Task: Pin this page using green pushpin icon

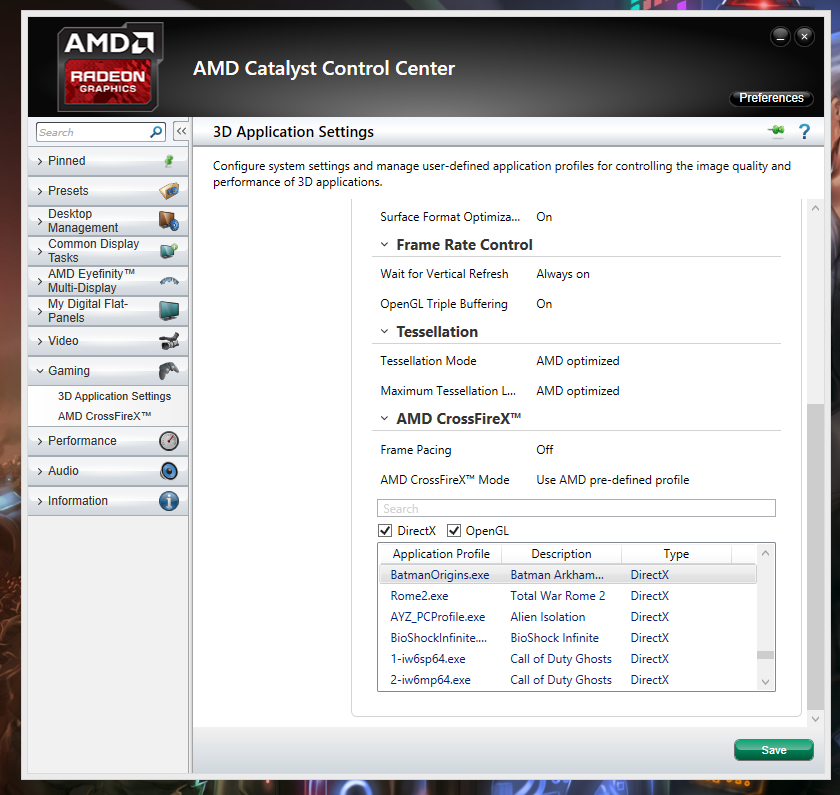Action: point(776,131)
